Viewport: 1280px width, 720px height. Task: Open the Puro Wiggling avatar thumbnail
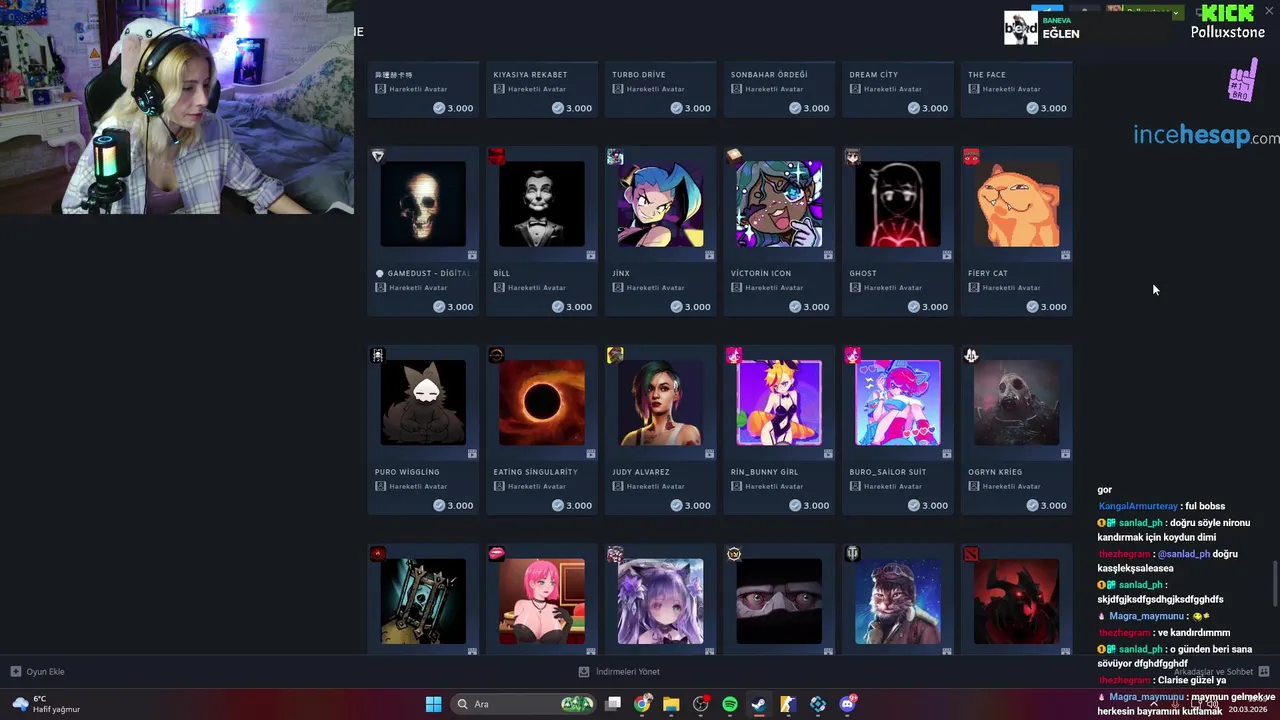coord(423,403)
